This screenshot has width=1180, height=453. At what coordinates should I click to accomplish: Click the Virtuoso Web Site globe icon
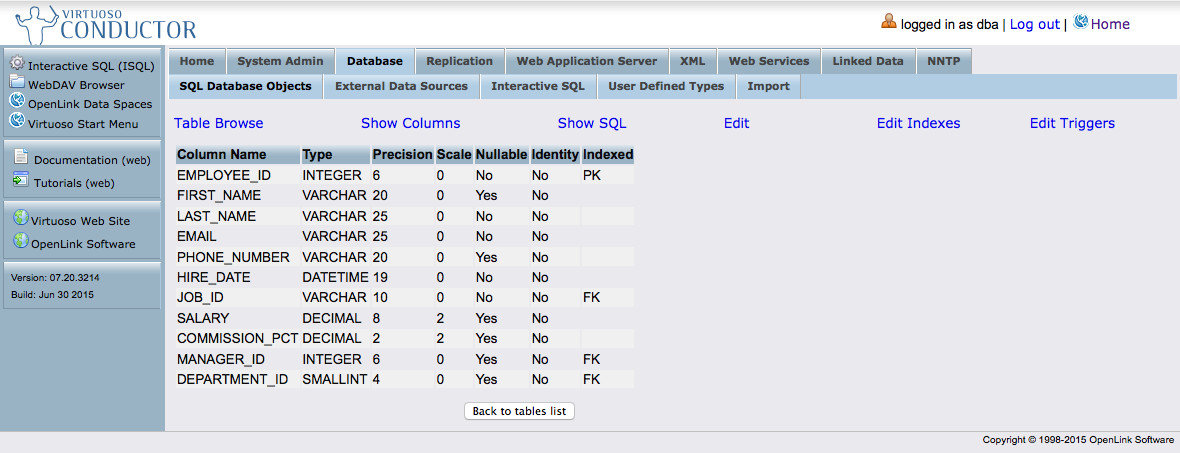click(21, 219)
